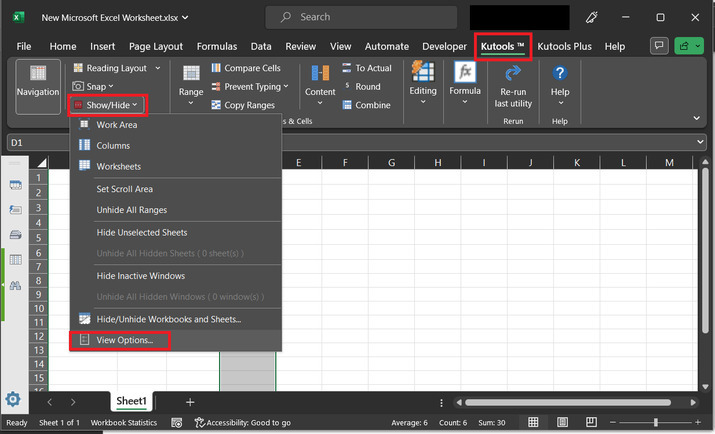The height and width of the screenshot is (434, 715).
Task: Click the Copy Ranges tool
Action: 243,105
